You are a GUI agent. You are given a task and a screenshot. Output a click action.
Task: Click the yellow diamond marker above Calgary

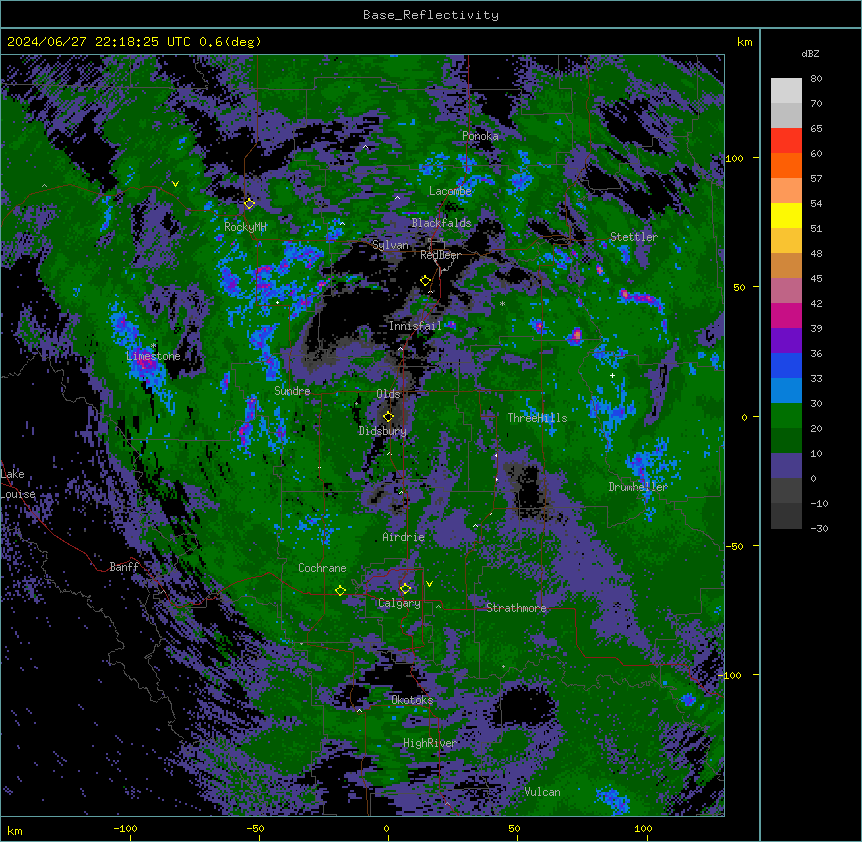pos(405,589)
